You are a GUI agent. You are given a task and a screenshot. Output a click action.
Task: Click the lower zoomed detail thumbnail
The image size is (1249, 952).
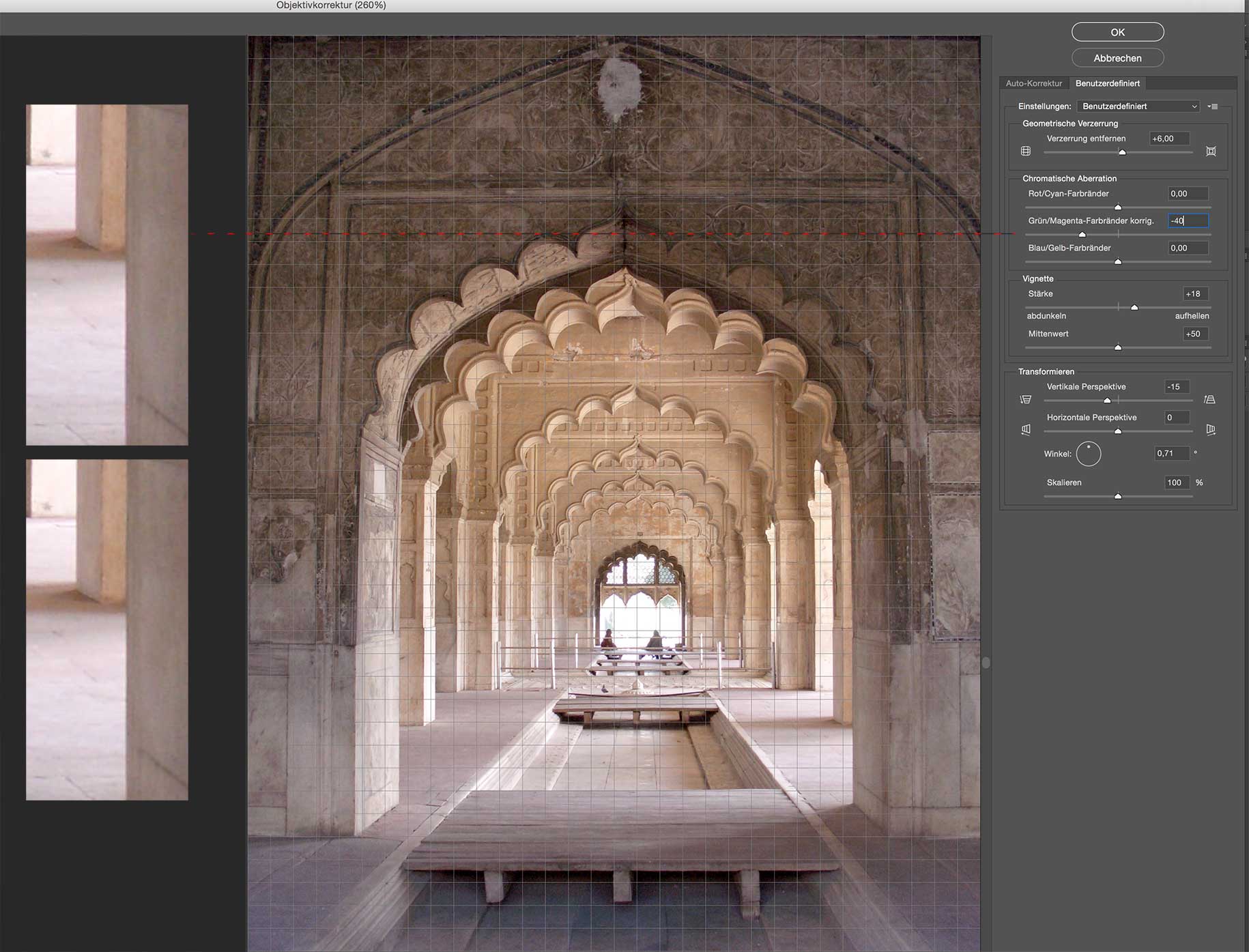point(107,630)
